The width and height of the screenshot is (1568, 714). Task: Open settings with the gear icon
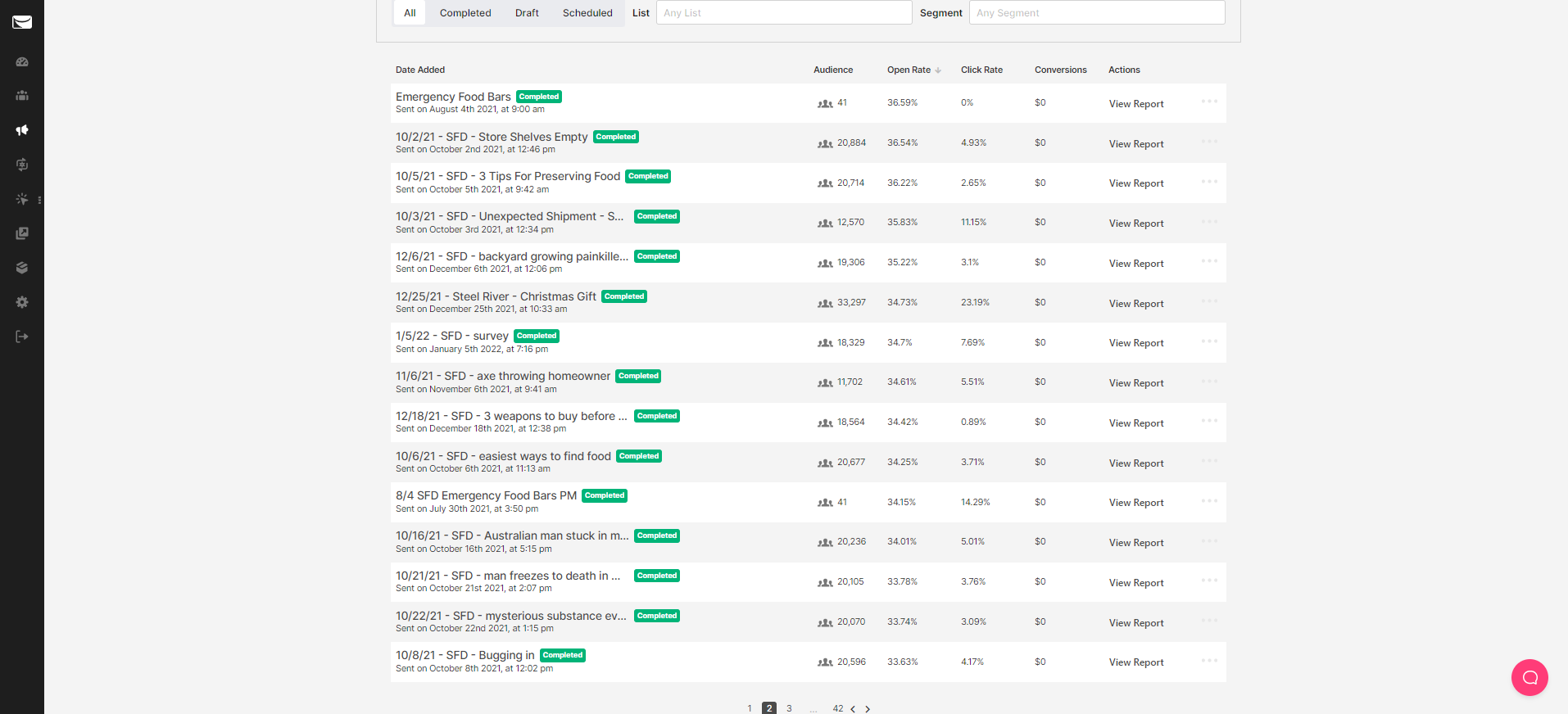click(22, 302)
